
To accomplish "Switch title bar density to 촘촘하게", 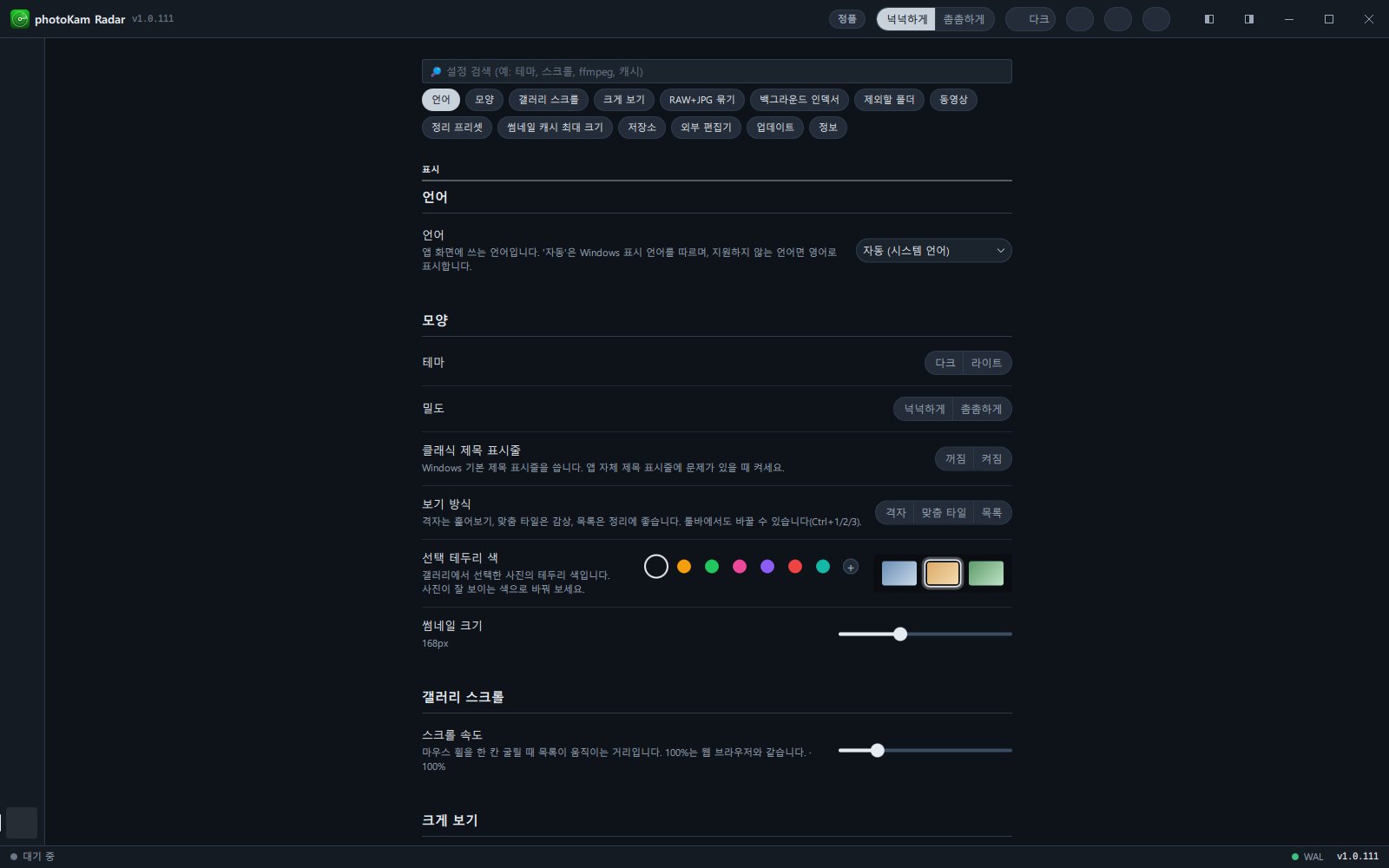I will (964, 19).
